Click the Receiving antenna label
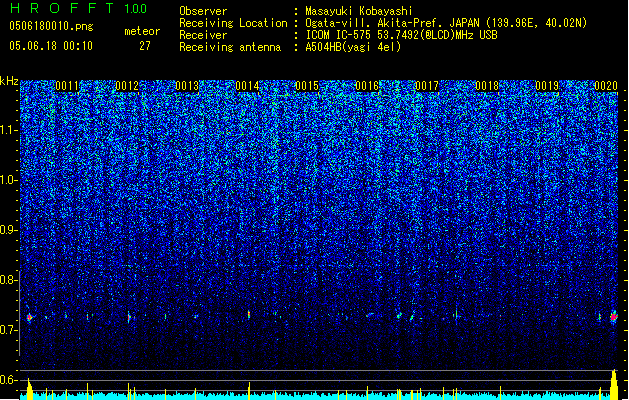Viewport: 629px width, 400px height. pos(230,47)
